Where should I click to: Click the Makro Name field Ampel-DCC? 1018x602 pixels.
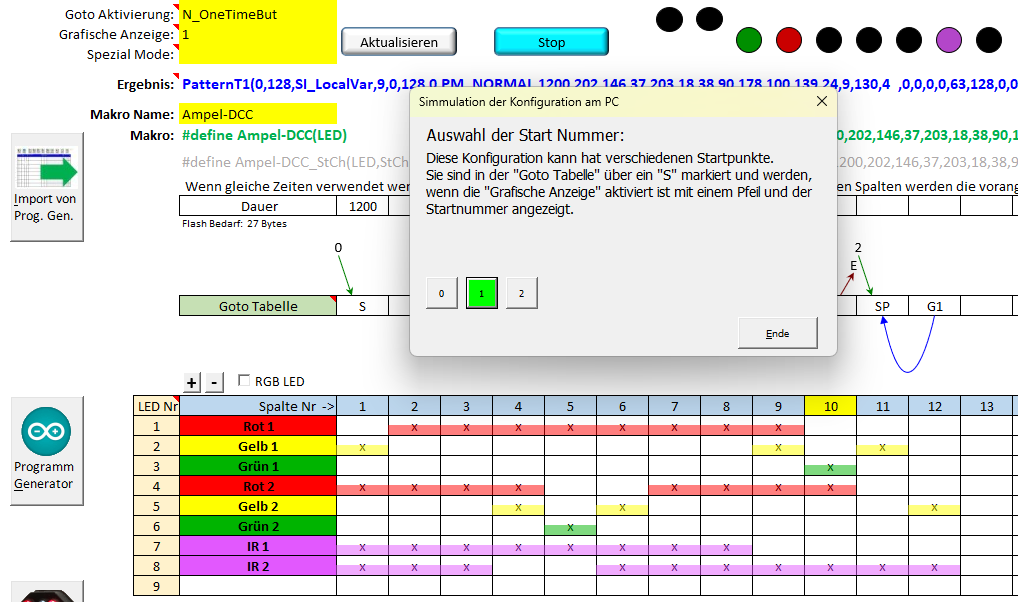point(258,114)
